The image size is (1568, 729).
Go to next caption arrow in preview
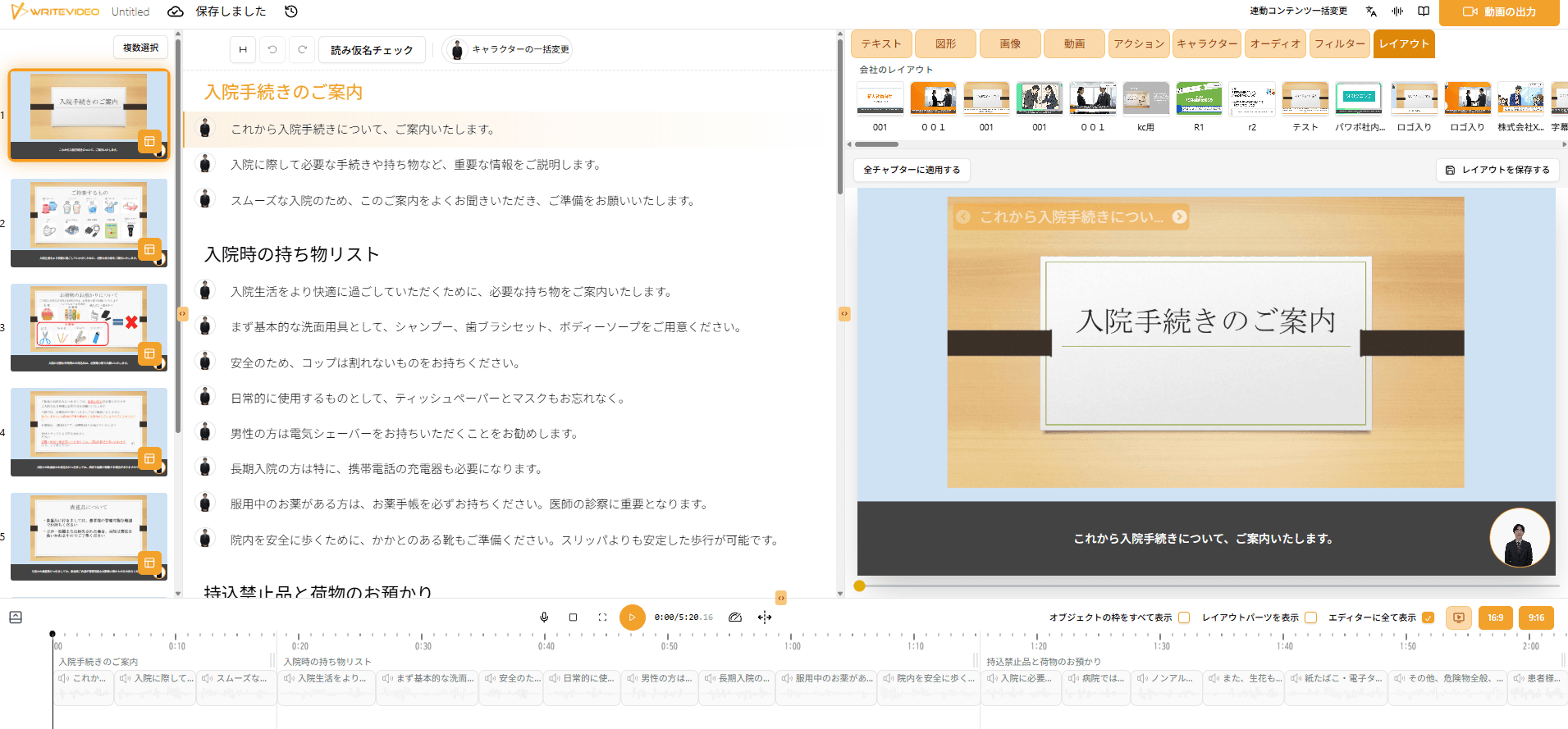[x=1179, y=217]
